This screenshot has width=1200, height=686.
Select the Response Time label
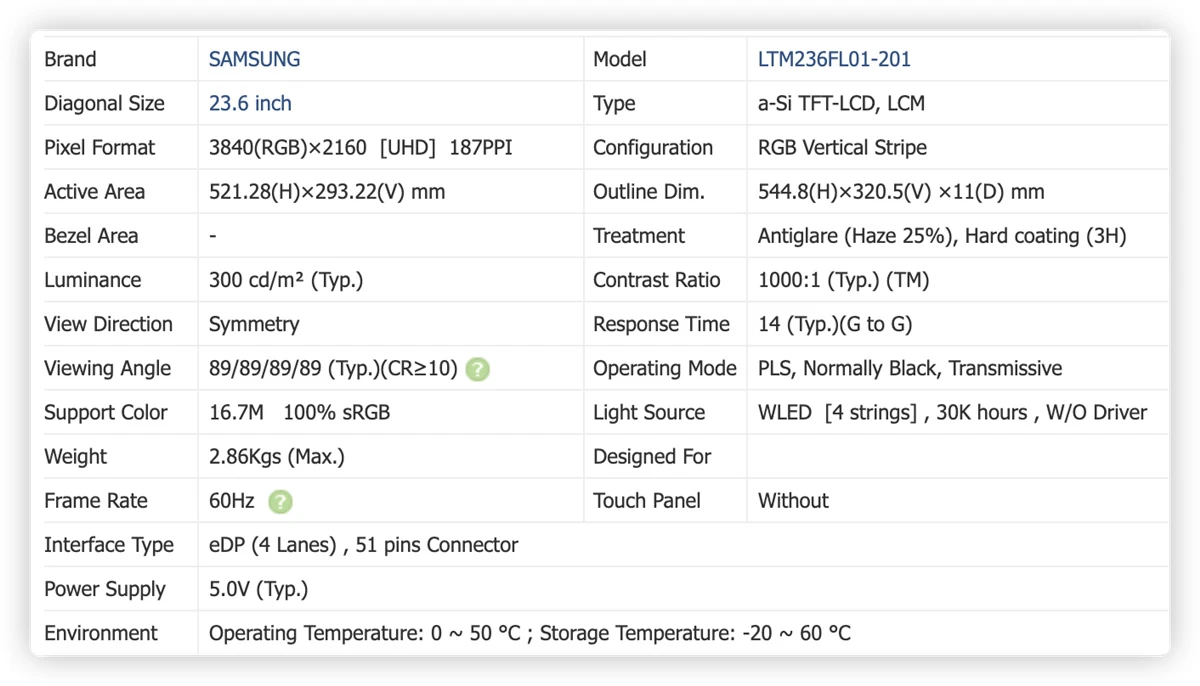(662, 324)
